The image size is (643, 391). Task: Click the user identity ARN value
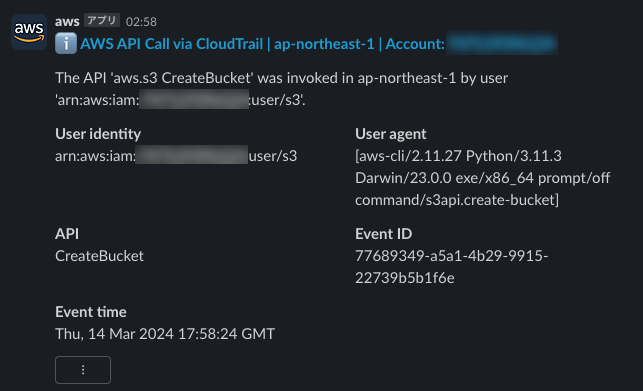point(176,156)
